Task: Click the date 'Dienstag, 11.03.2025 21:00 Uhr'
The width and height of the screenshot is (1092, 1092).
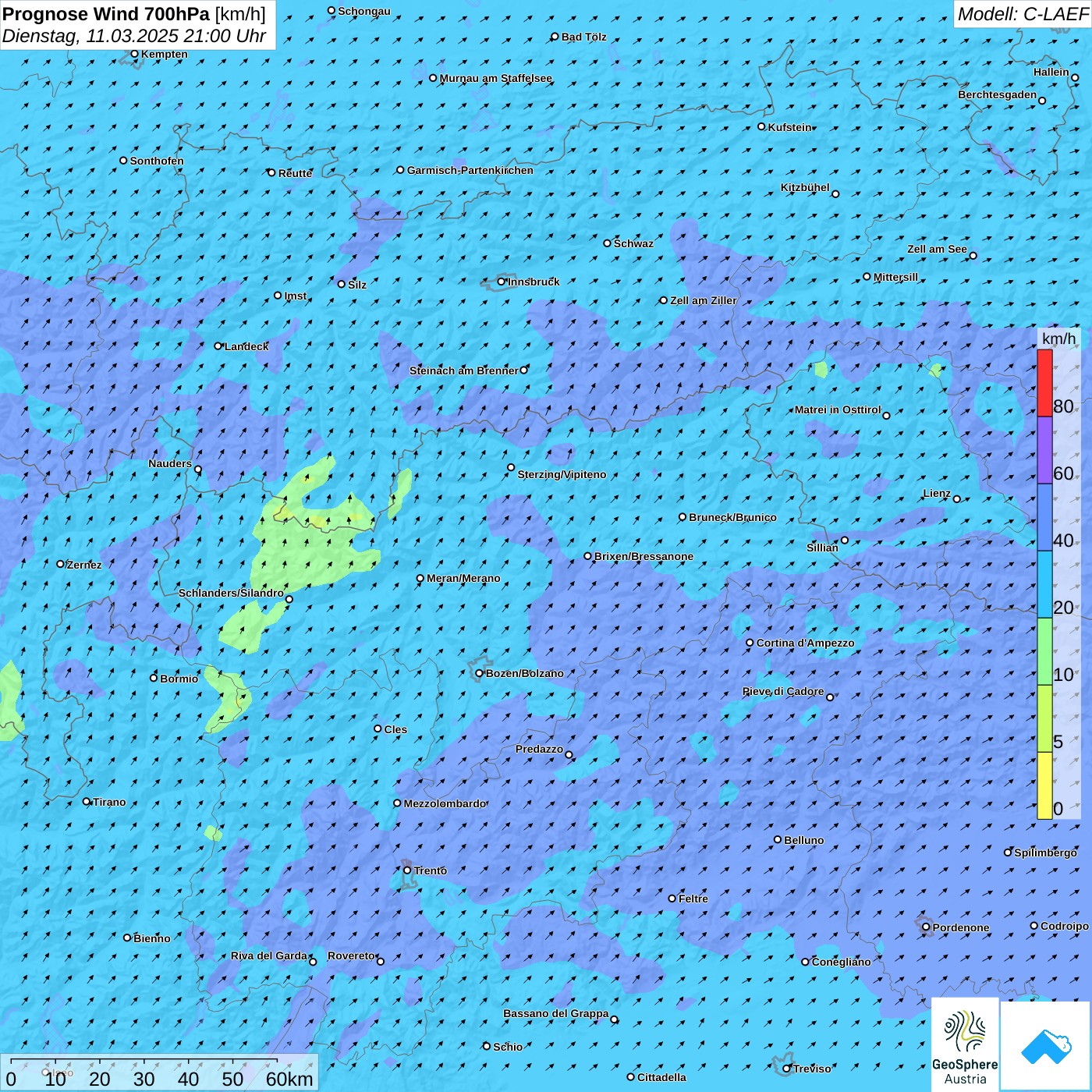Action: tap(134, 36)
